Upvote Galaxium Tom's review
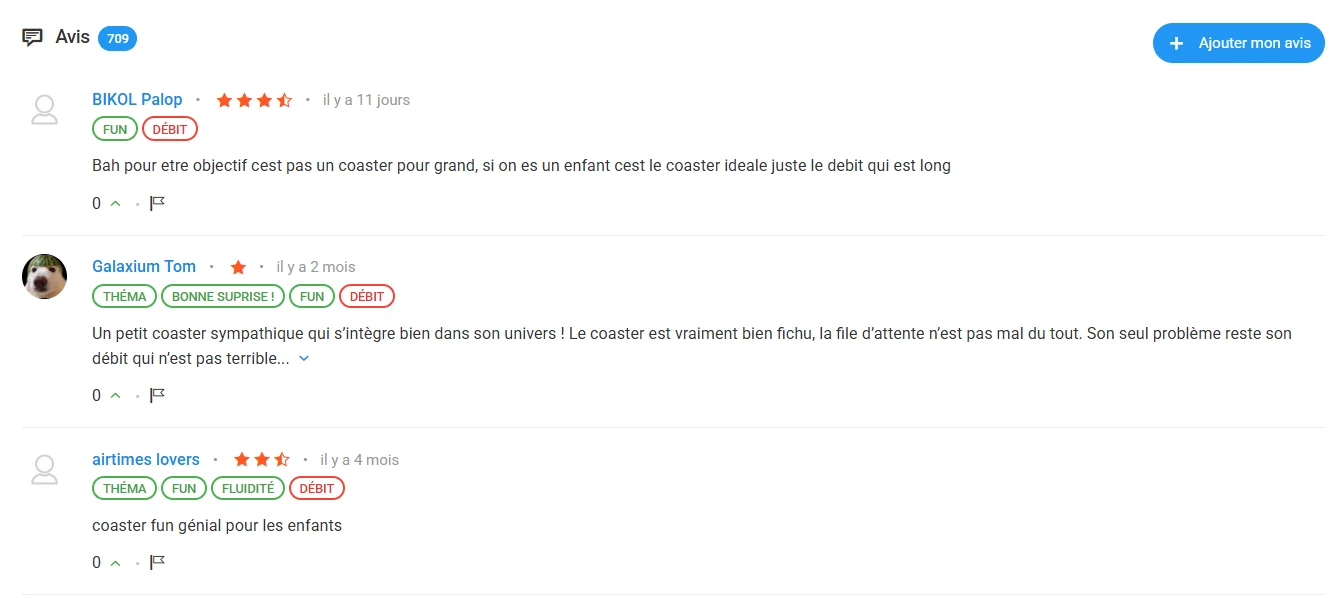 tap(115, 396)
